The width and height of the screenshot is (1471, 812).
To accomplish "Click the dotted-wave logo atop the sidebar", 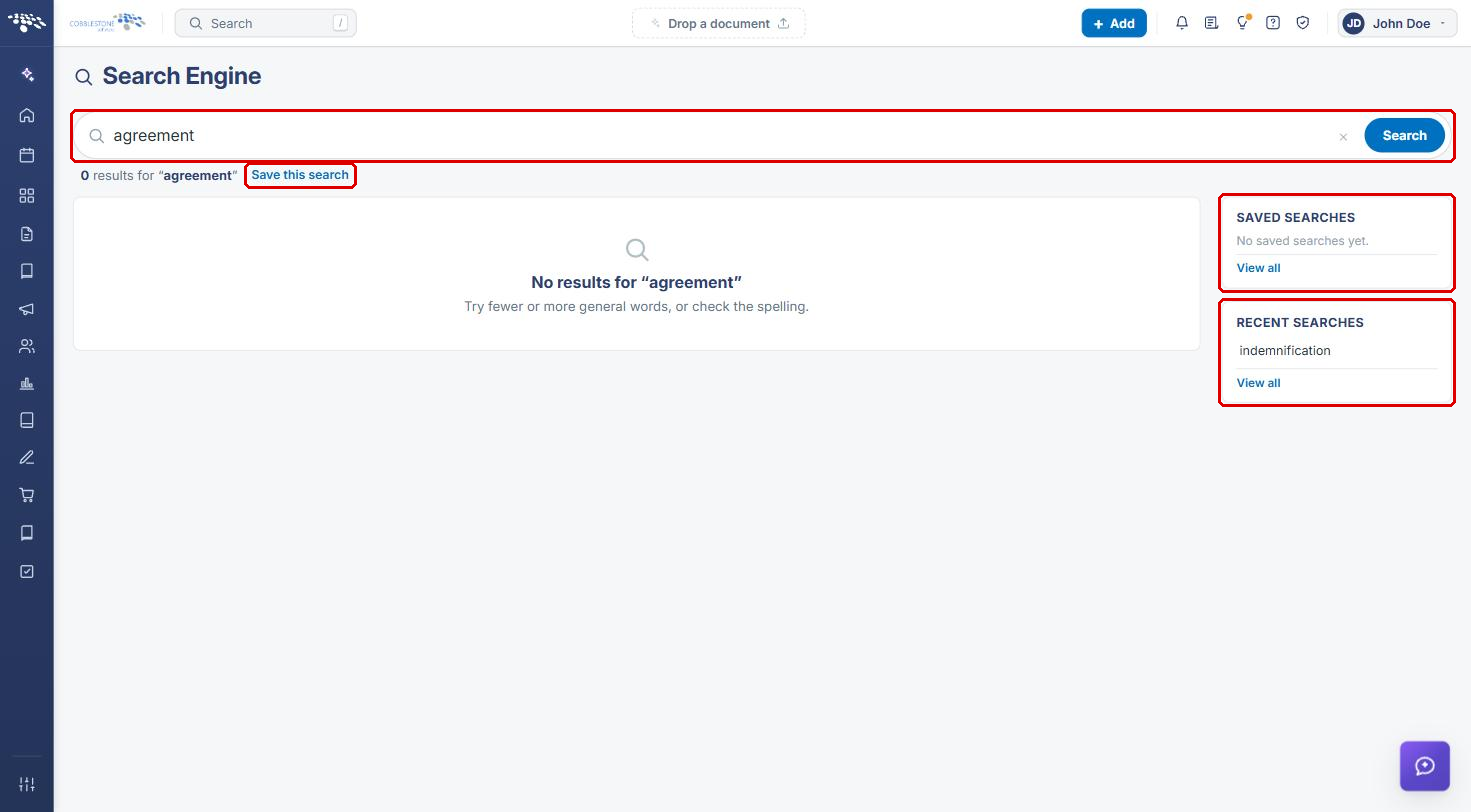I will pos(27,23).
